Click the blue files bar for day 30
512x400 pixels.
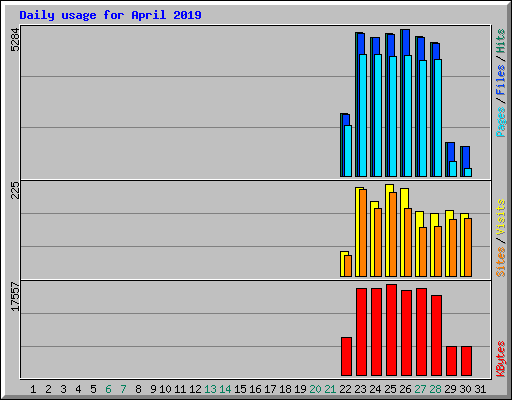click(x=465, y=157)
